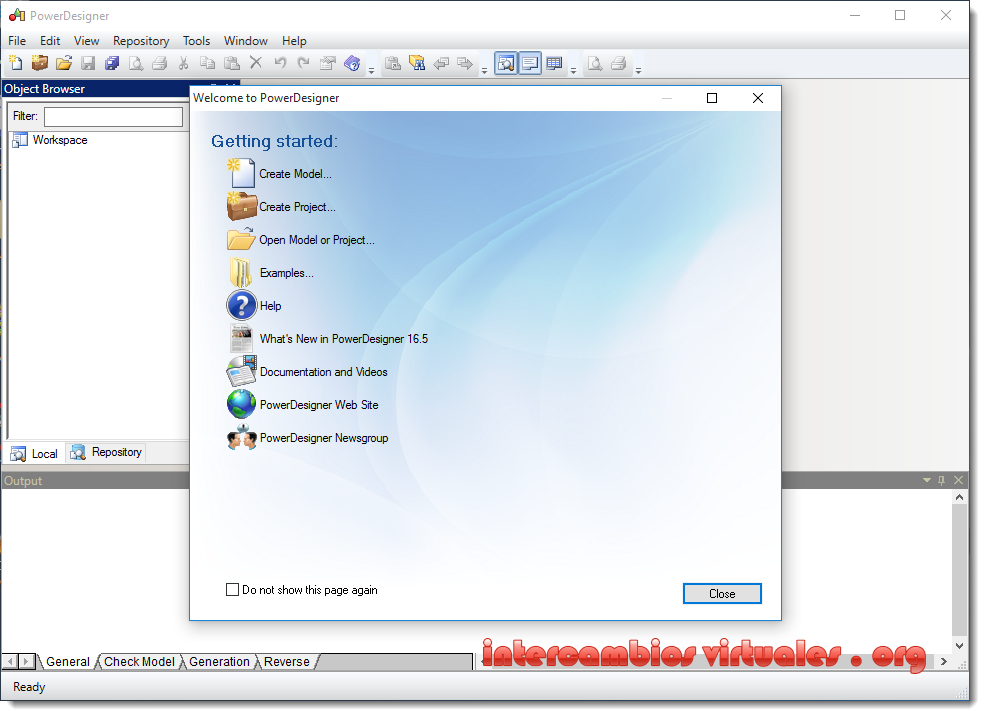This screenshot has height=716, width=985.
Task: Open options arrow after Forward arrow icon
Action: click(x=484, y=70)
